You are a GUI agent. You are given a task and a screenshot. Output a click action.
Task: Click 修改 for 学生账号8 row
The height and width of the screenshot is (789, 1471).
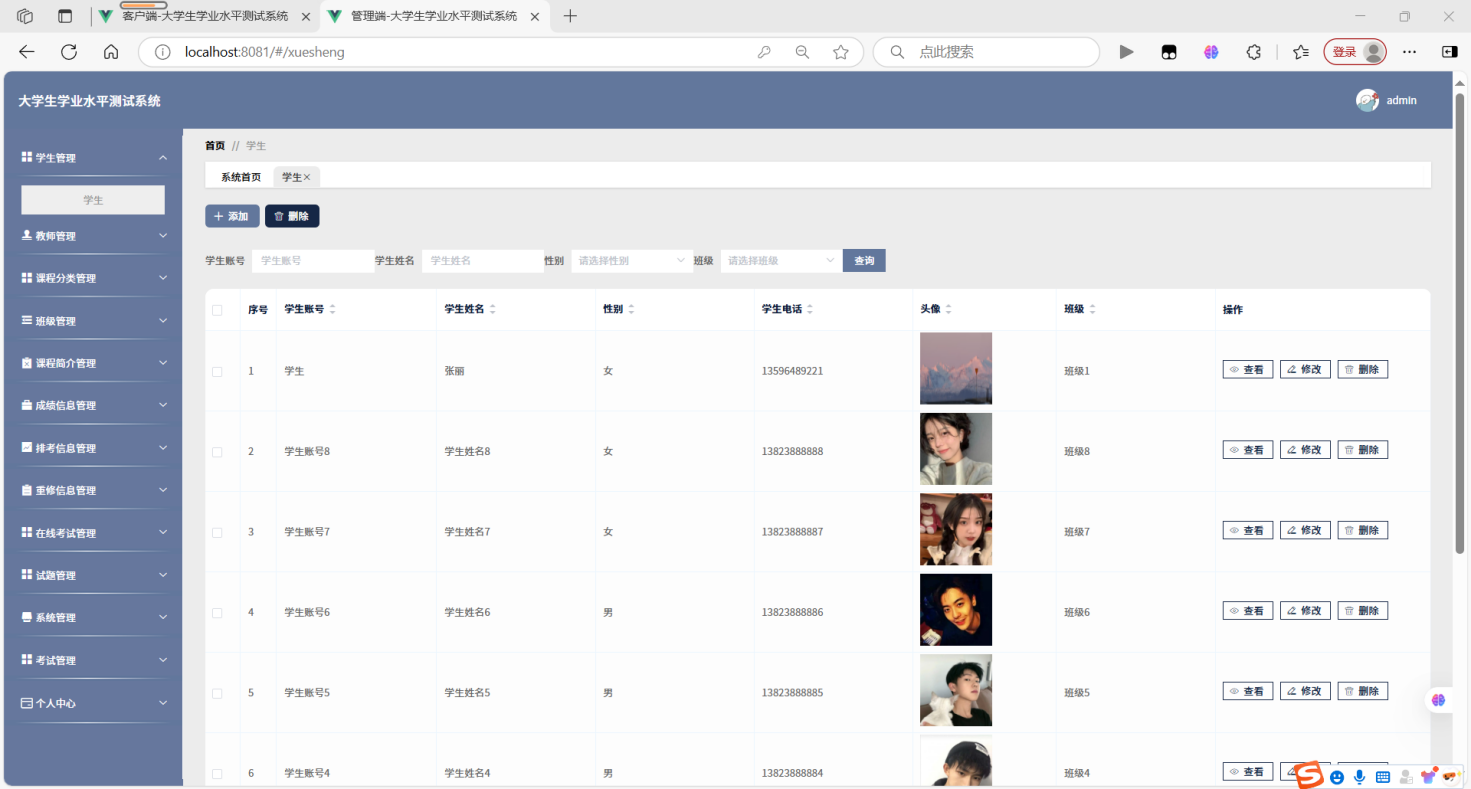(x=1305, y=450)
